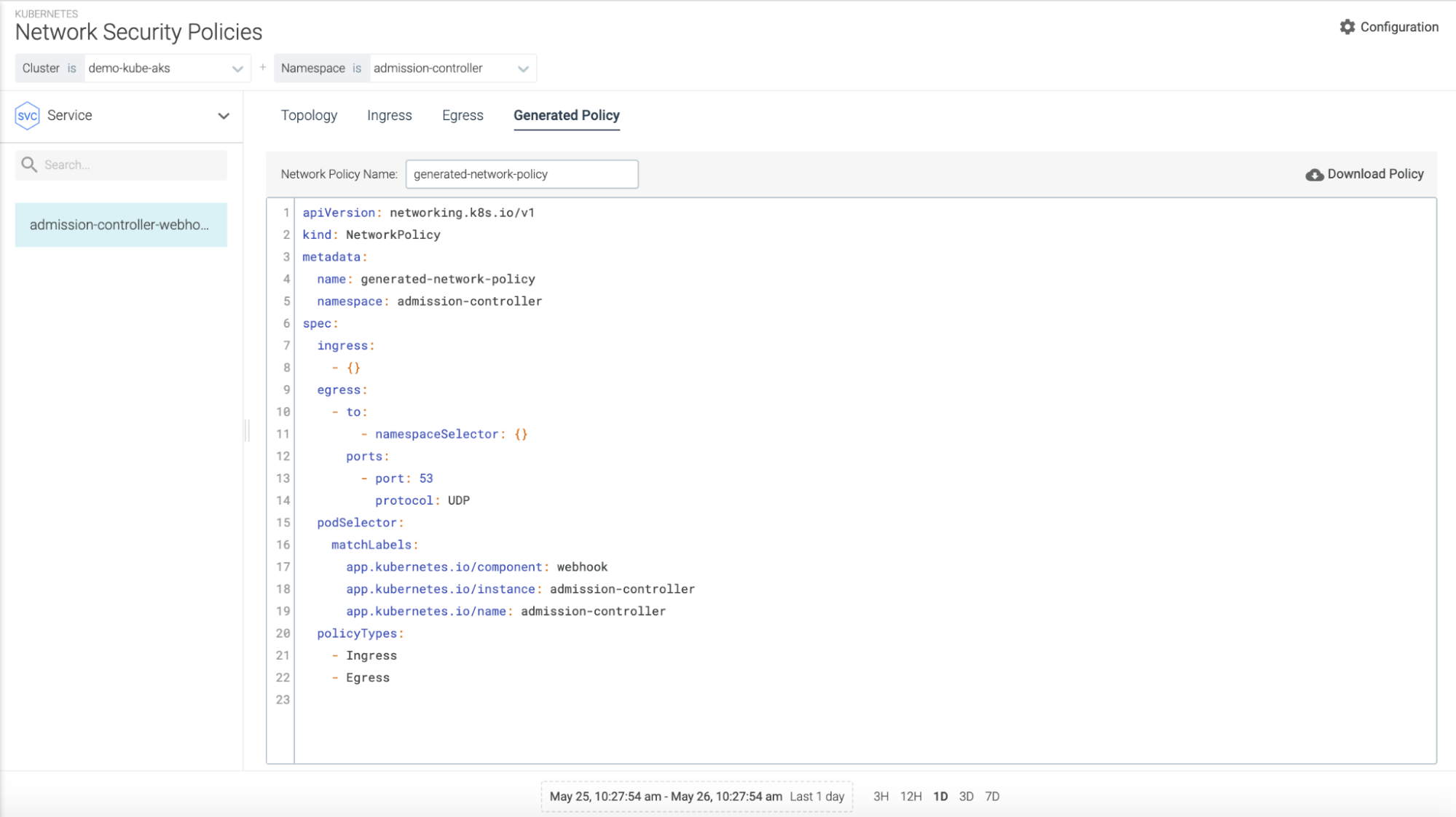Expand the Namespace admission-controller dropdown

(523, 68)
